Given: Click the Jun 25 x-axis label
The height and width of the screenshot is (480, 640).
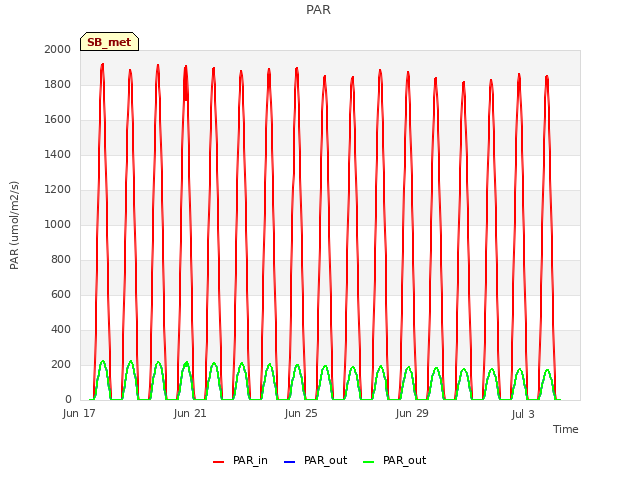Looking at the screenshot, I should pyautogui.click(x=301, y=414).
